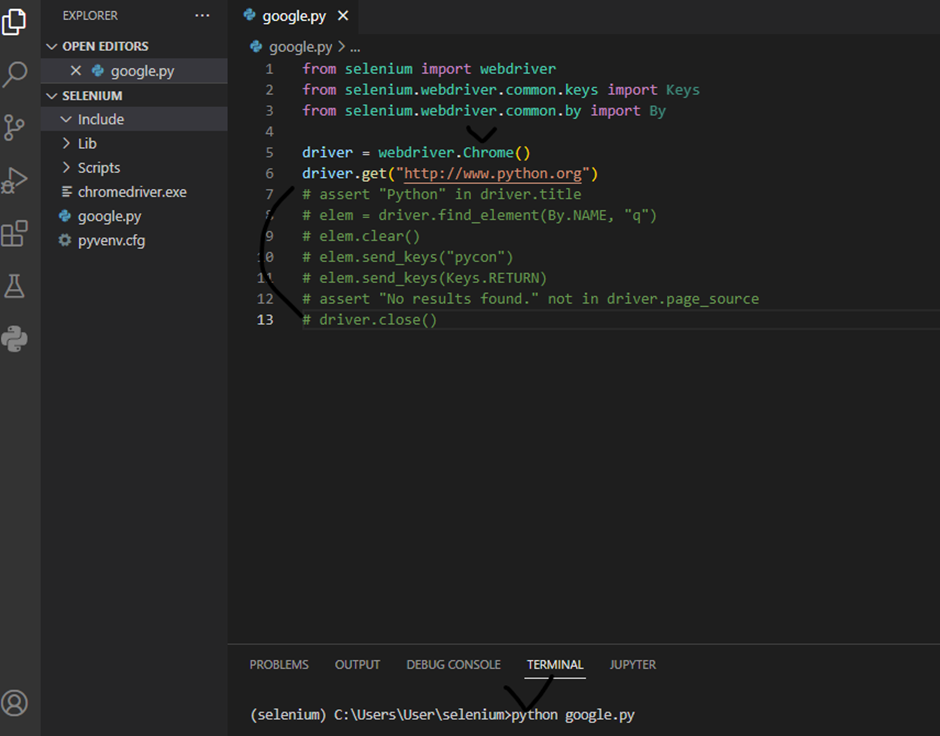This screenshot has height=736, width=940.
Task: Click the file icon beside chromedriver.exe
Action: (x=67, y=192)
